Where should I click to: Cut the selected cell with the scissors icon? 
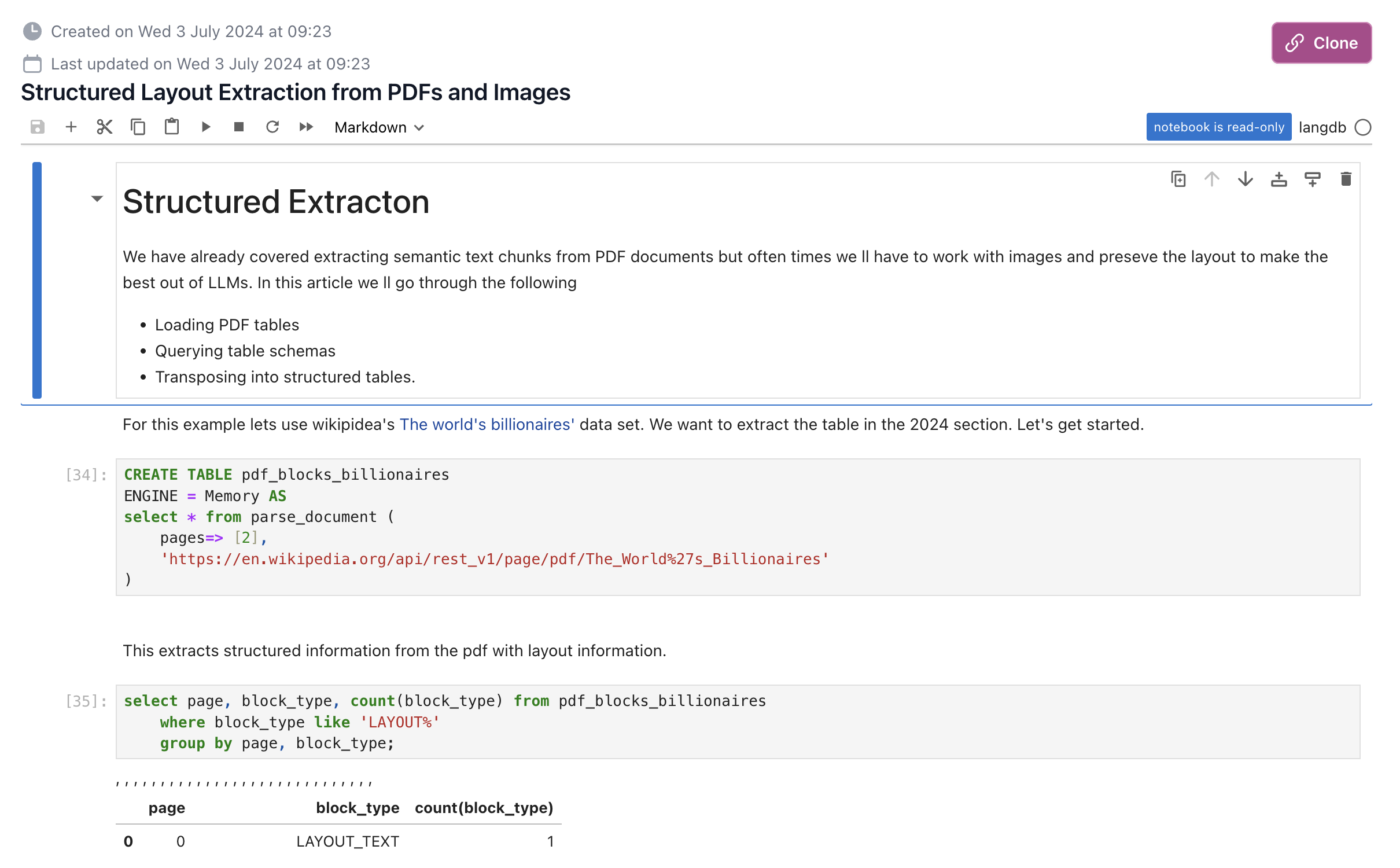(x=105, y=127)
